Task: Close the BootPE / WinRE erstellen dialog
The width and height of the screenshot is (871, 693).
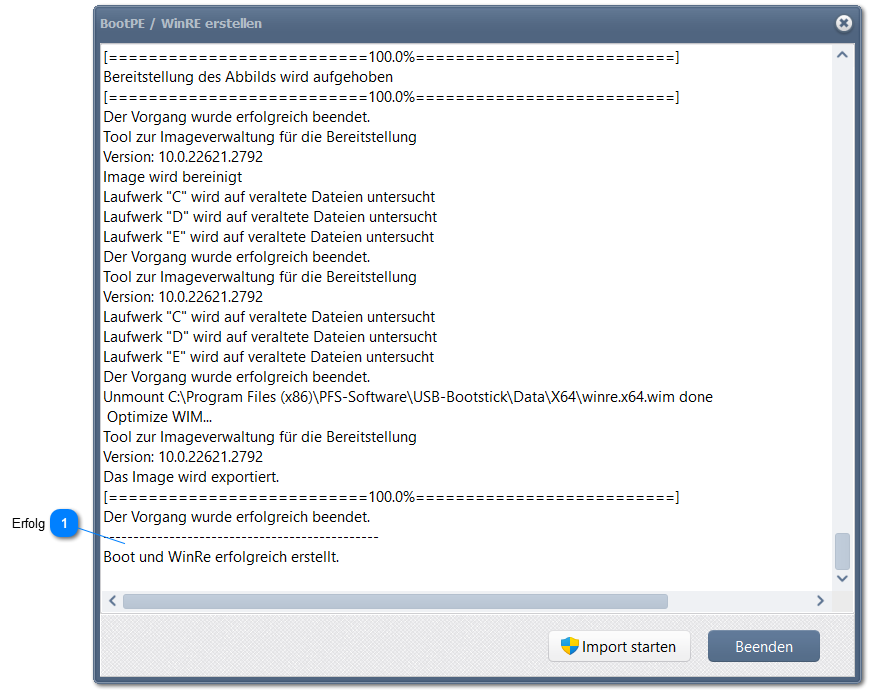Action: pos(844,23)
